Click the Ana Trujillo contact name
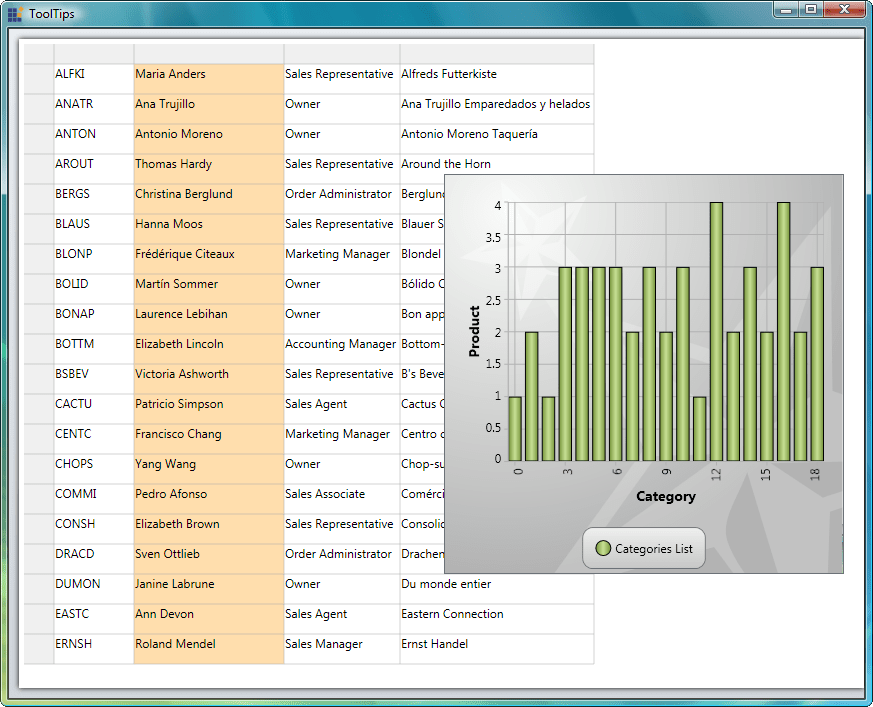The width and height of the screenshot is (873, 707). tap(209, 109)
